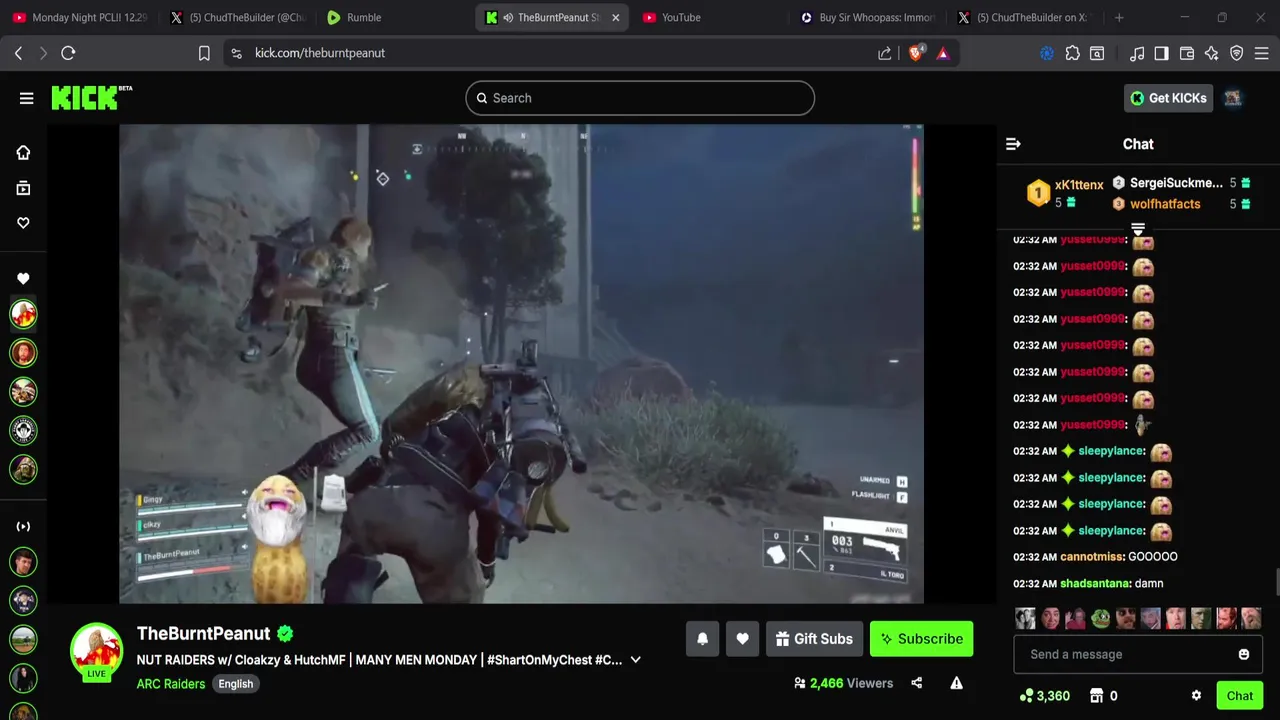This screenshot has width=1280, height=720.
Task: Open the KICKs shop icon beside 0
Action: coord(1096,696)
